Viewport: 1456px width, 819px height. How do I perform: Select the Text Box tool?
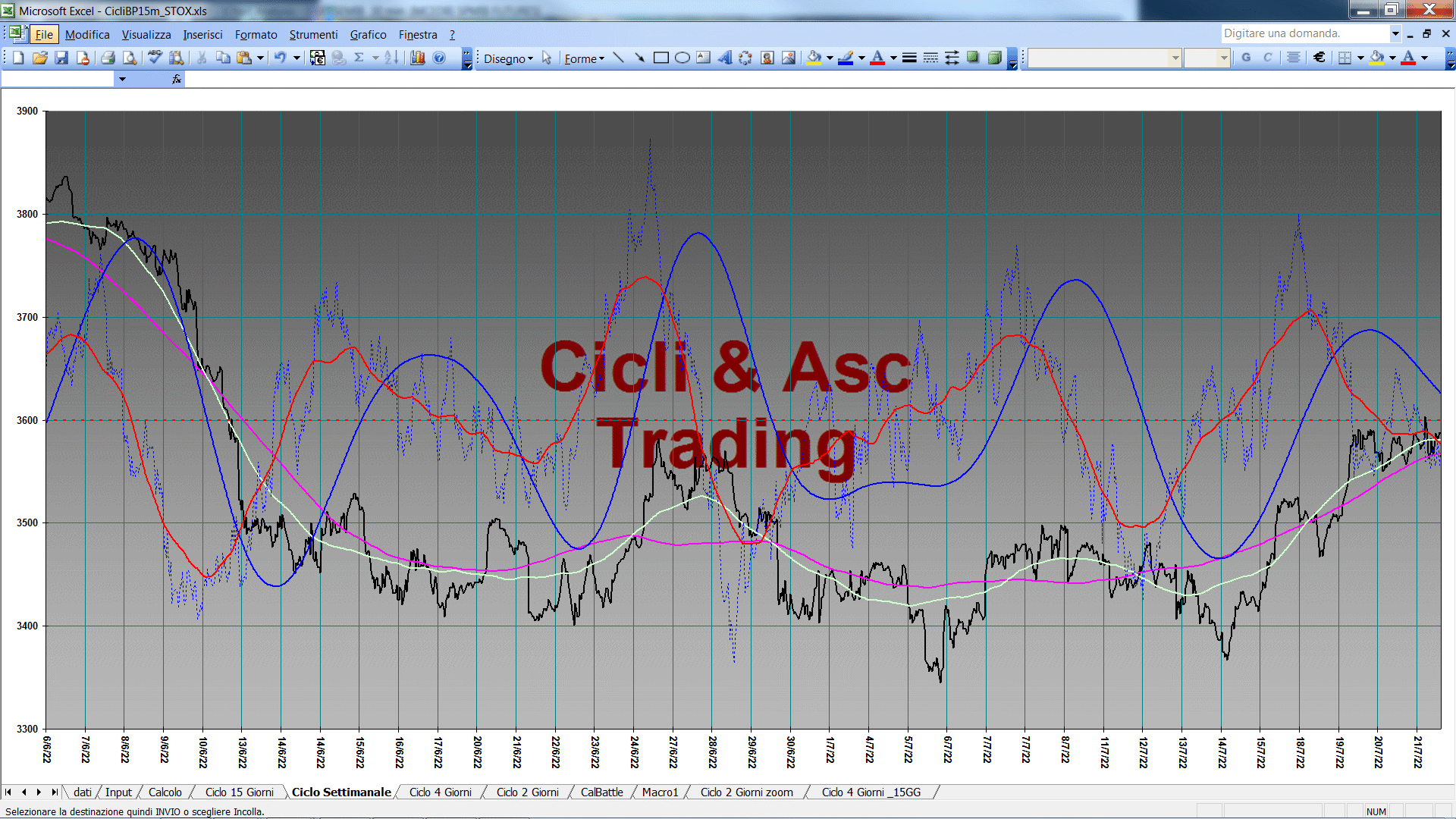704,58
